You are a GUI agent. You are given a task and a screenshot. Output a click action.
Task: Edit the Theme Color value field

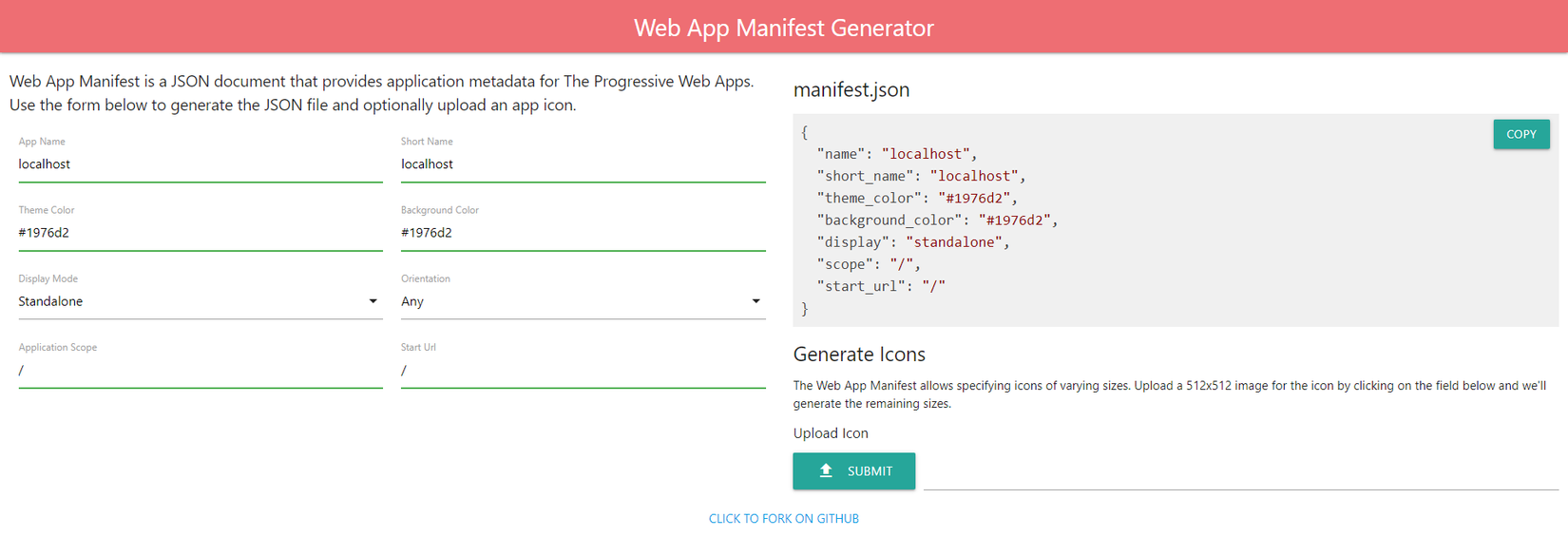coord(200,233)
